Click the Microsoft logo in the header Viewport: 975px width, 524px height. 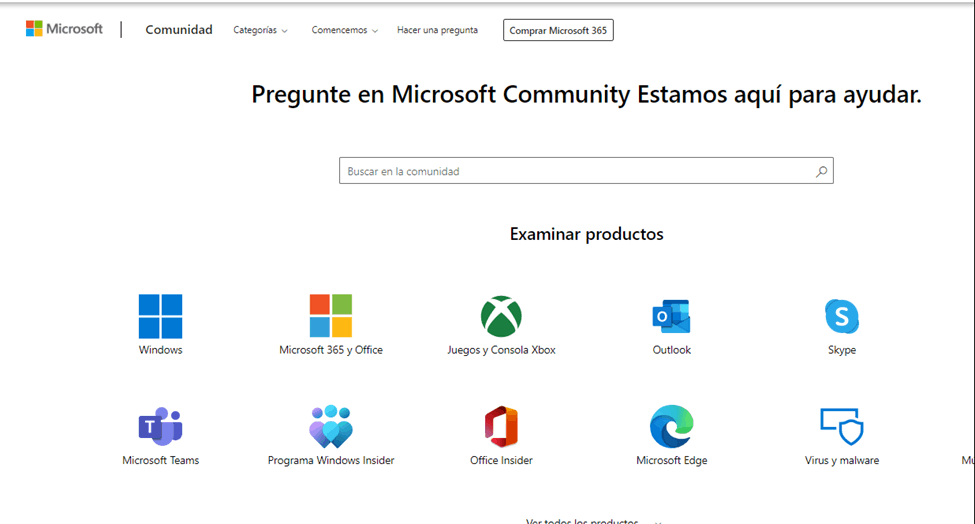[x=64, y=29]
